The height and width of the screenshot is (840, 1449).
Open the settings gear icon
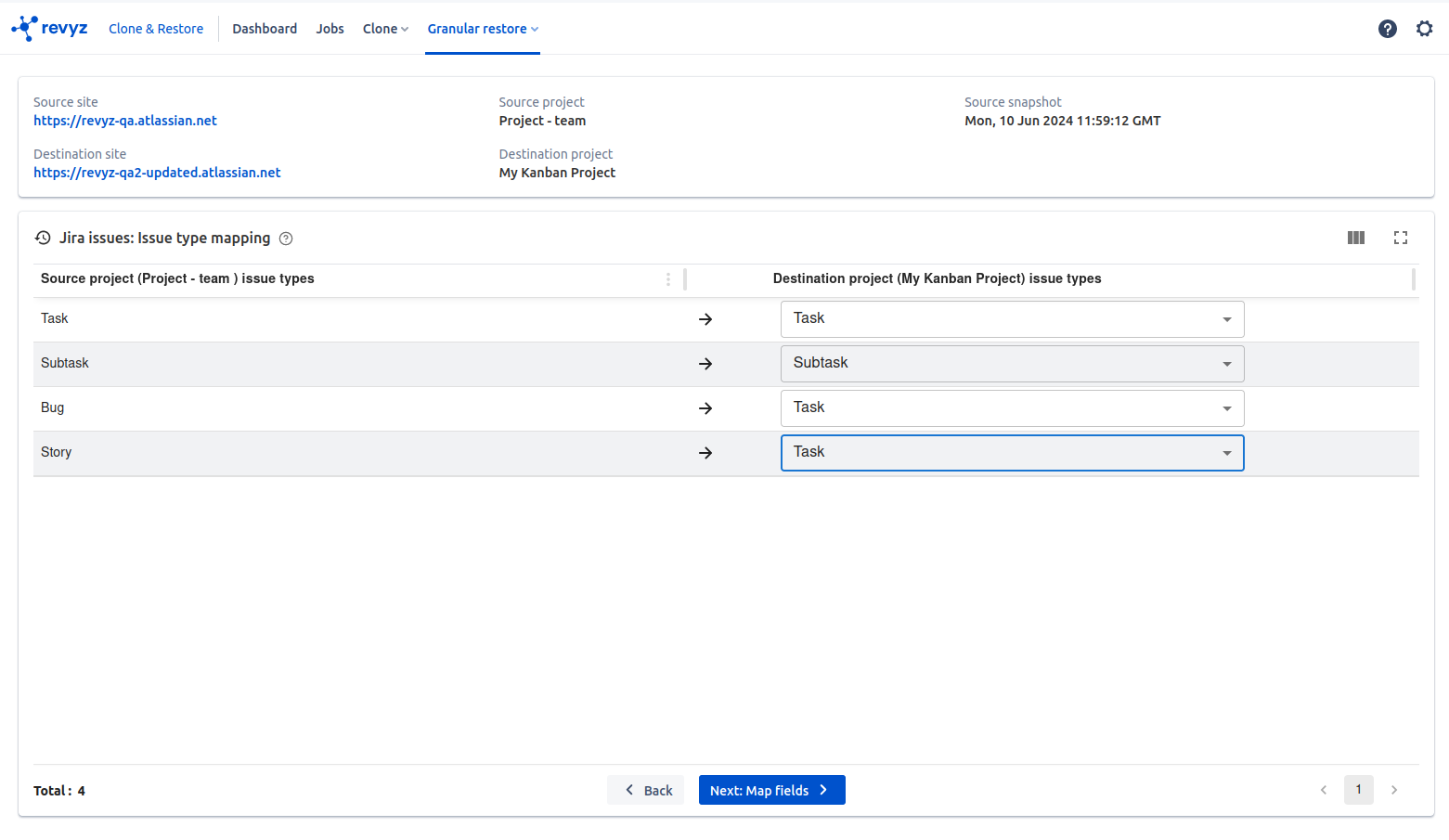(x=1425, y=29)
